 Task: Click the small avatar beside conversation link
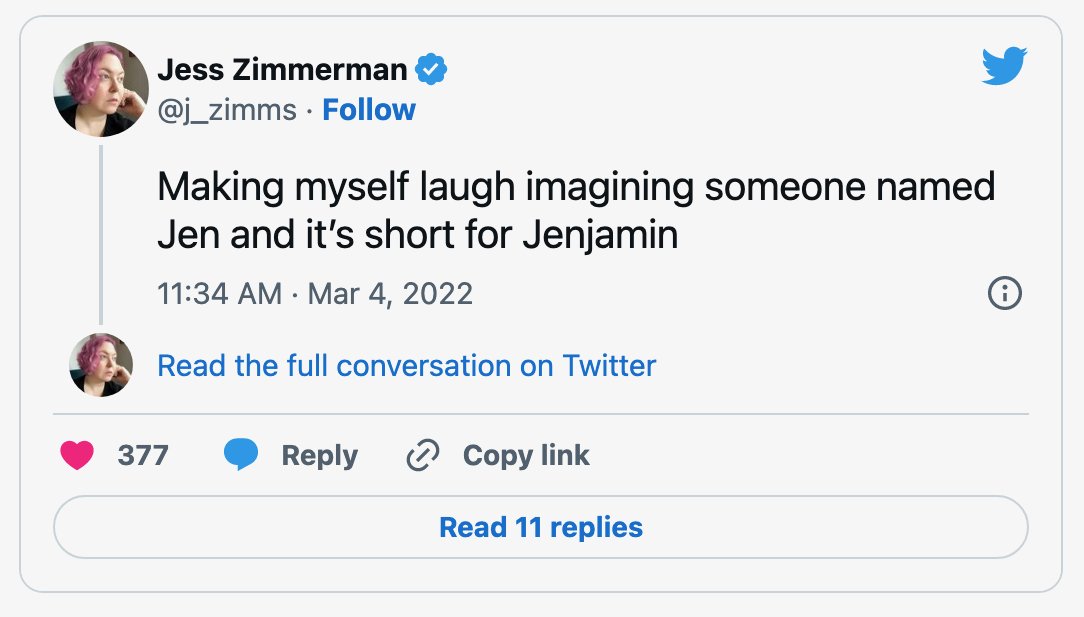(x=101, y=365)
